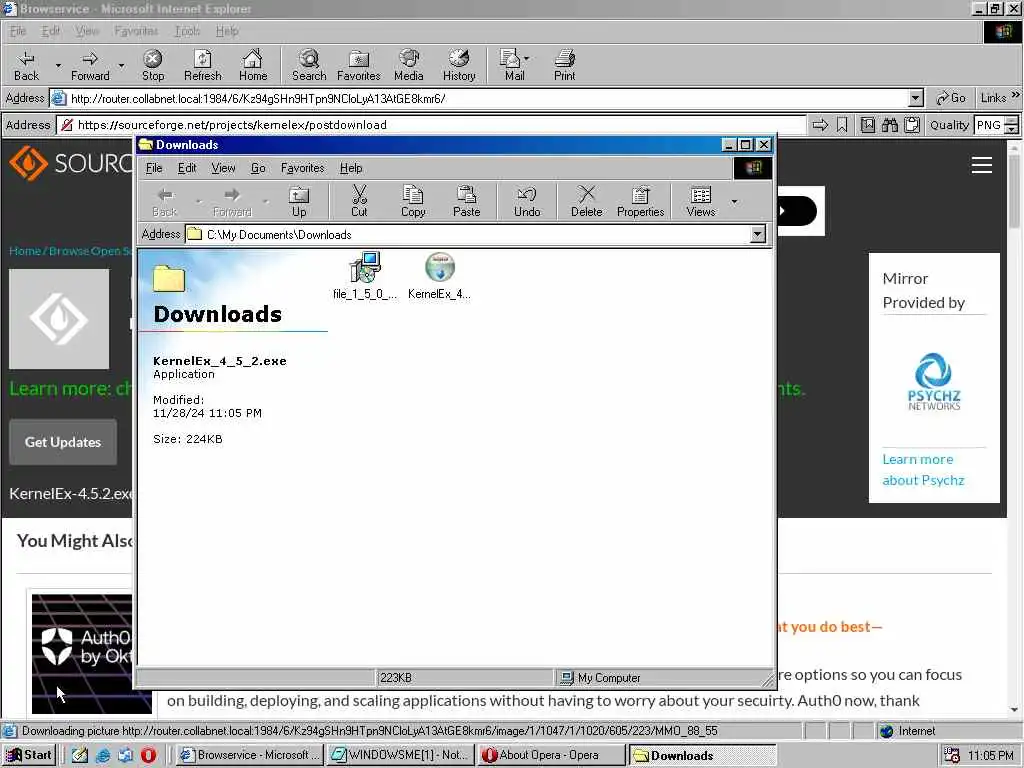This screenshot has width=1024, height=768.
Task: Click Cut in the Downloads toolbar
Action: click(359, 202)
